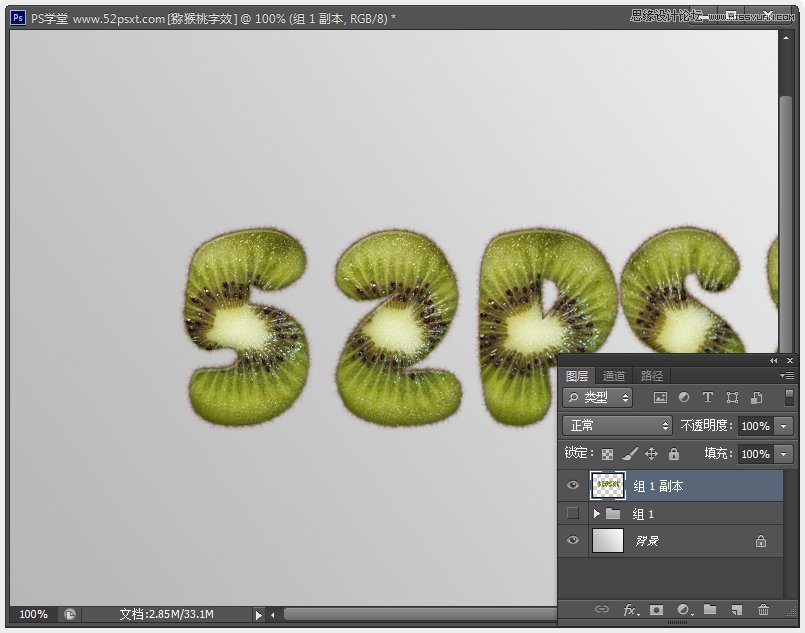The image size is (805, 633).
Task: Select the 组 1 副本 layer thumbnail
Action: pyautogui.click(x=608, y=486)
